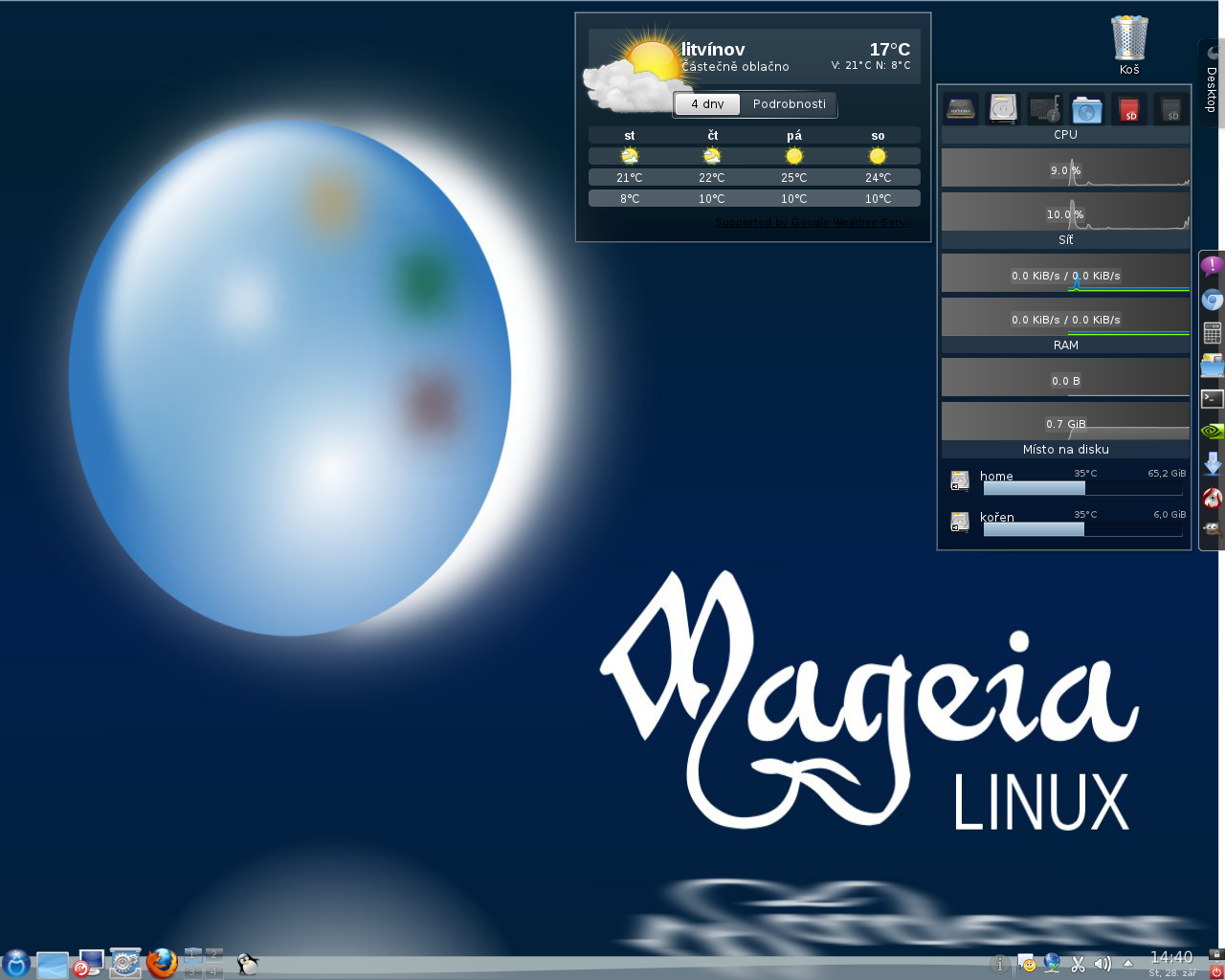
Task: Click the clock showing 14:40
Action: tap(1171, 958)
